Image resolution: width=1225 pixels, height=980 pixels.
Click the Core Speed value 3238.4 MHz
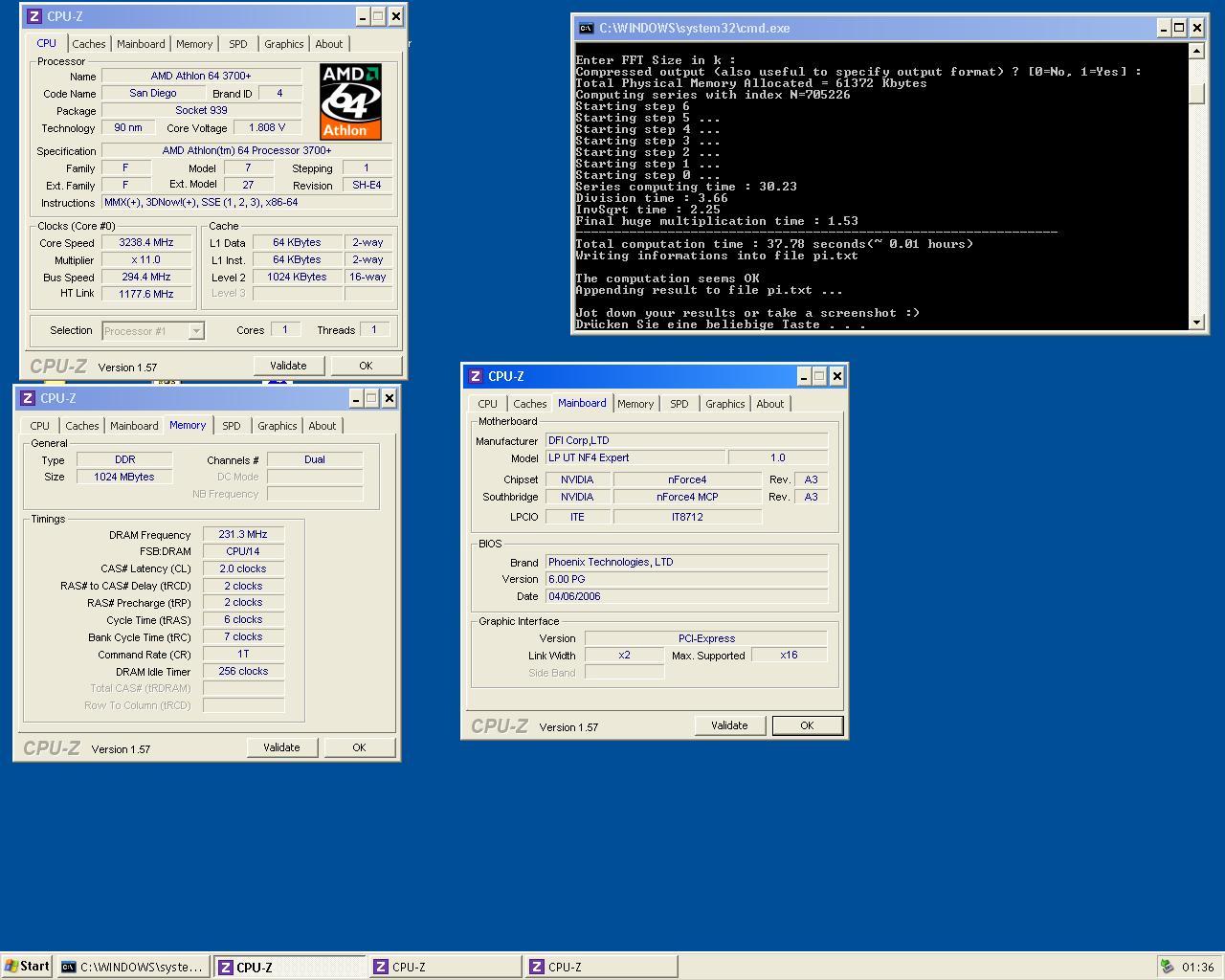click(x=146, y=243)
